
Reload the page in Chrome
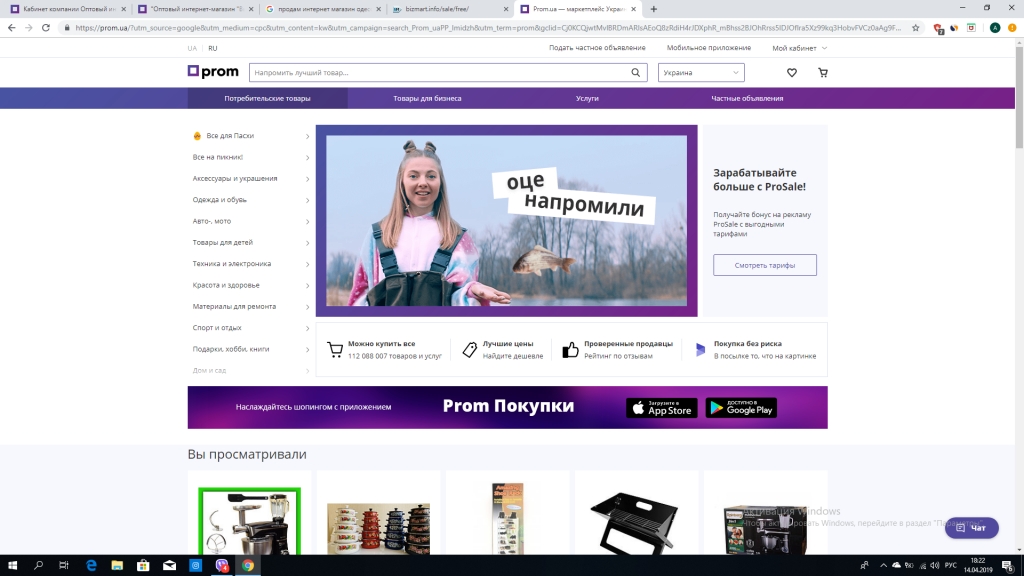(x=46, y=27)
